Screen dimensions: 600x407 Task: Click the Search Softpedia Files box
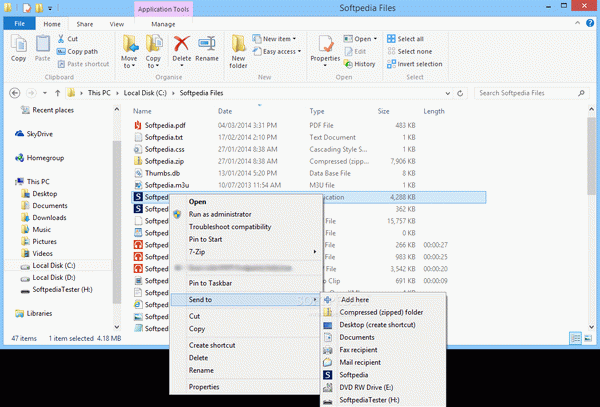(x=531, y=93)
